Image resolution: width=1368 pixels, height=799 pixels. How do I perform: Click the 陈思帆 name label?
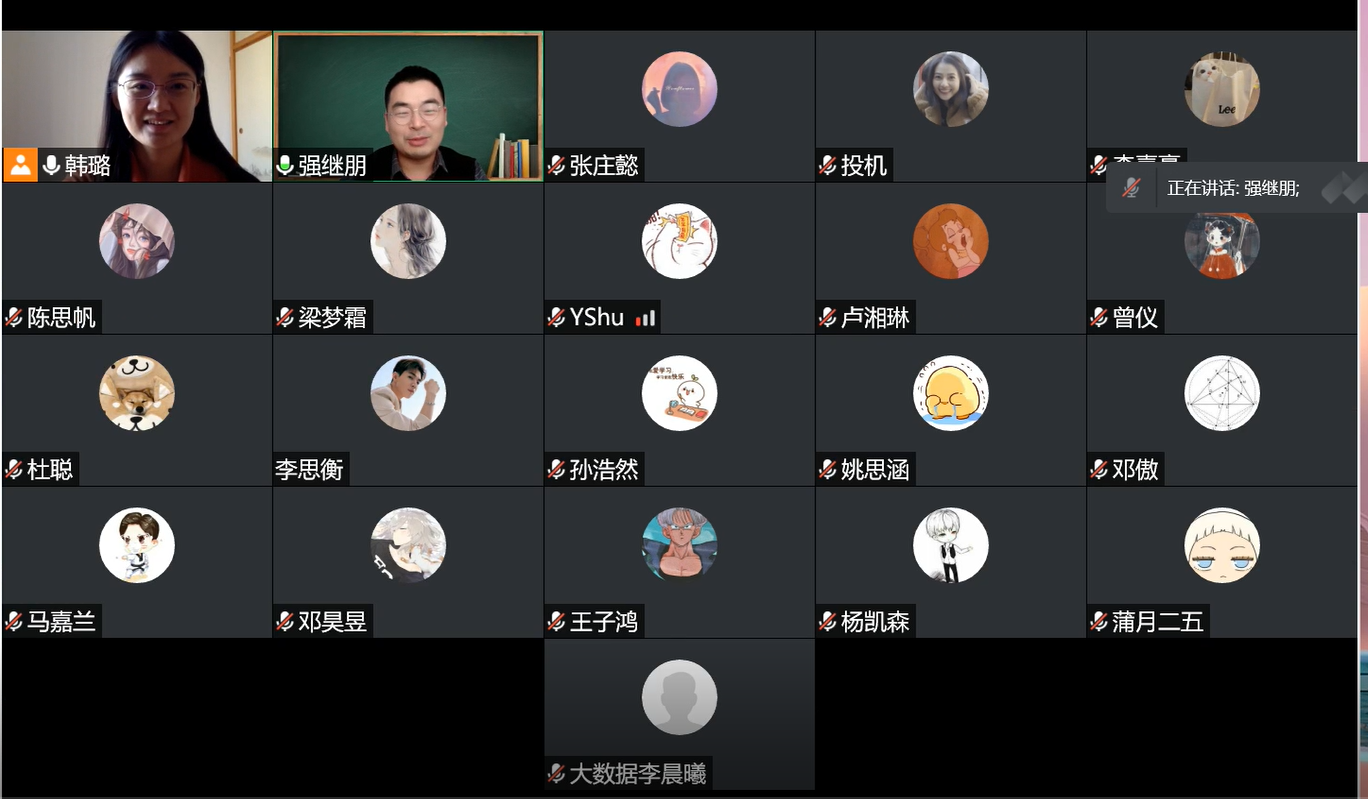(x=62, y=318)
